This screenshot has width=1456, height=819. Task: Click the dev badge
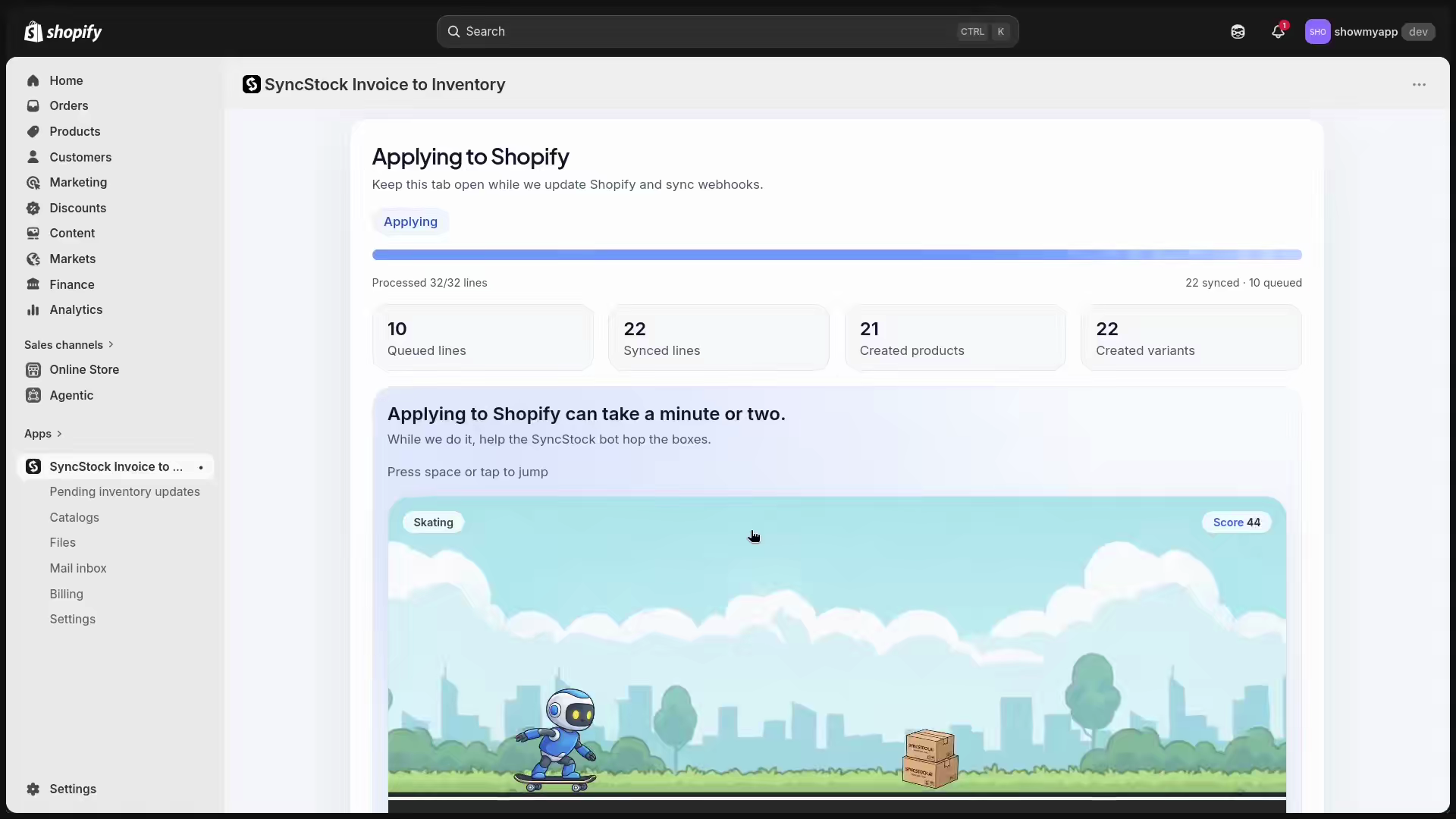[x=1418, y=32]
